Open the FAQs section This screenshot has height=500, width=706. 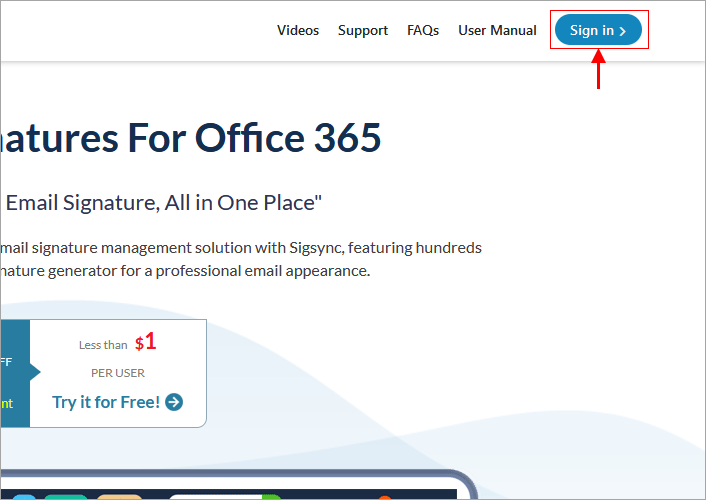[423, 30]
